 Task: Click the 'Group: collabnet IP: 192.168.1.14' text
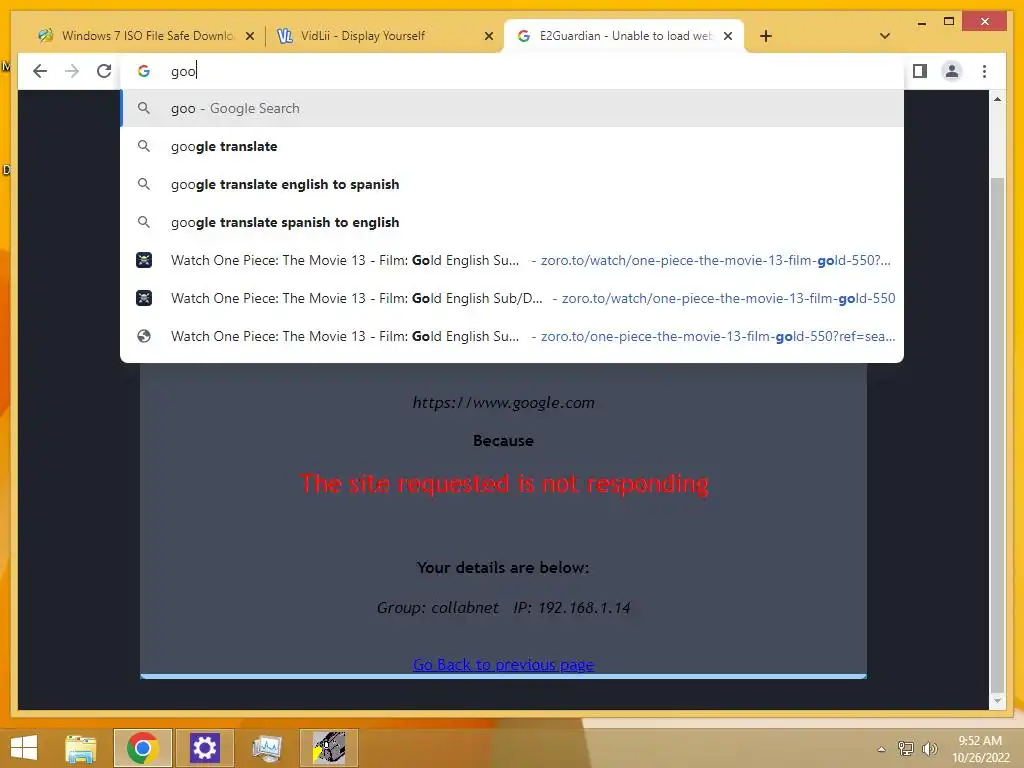pos(504,608)
